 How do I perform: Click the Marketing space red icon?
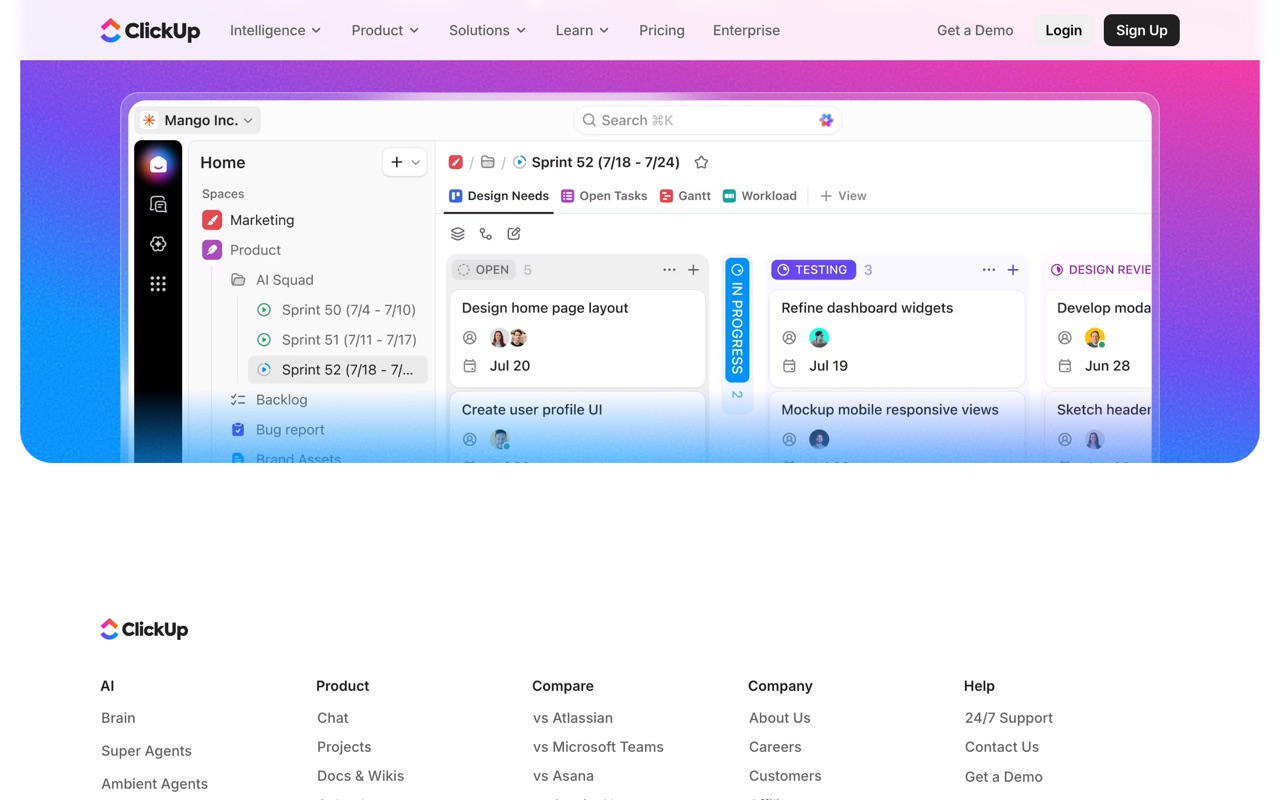coord(212,220)
